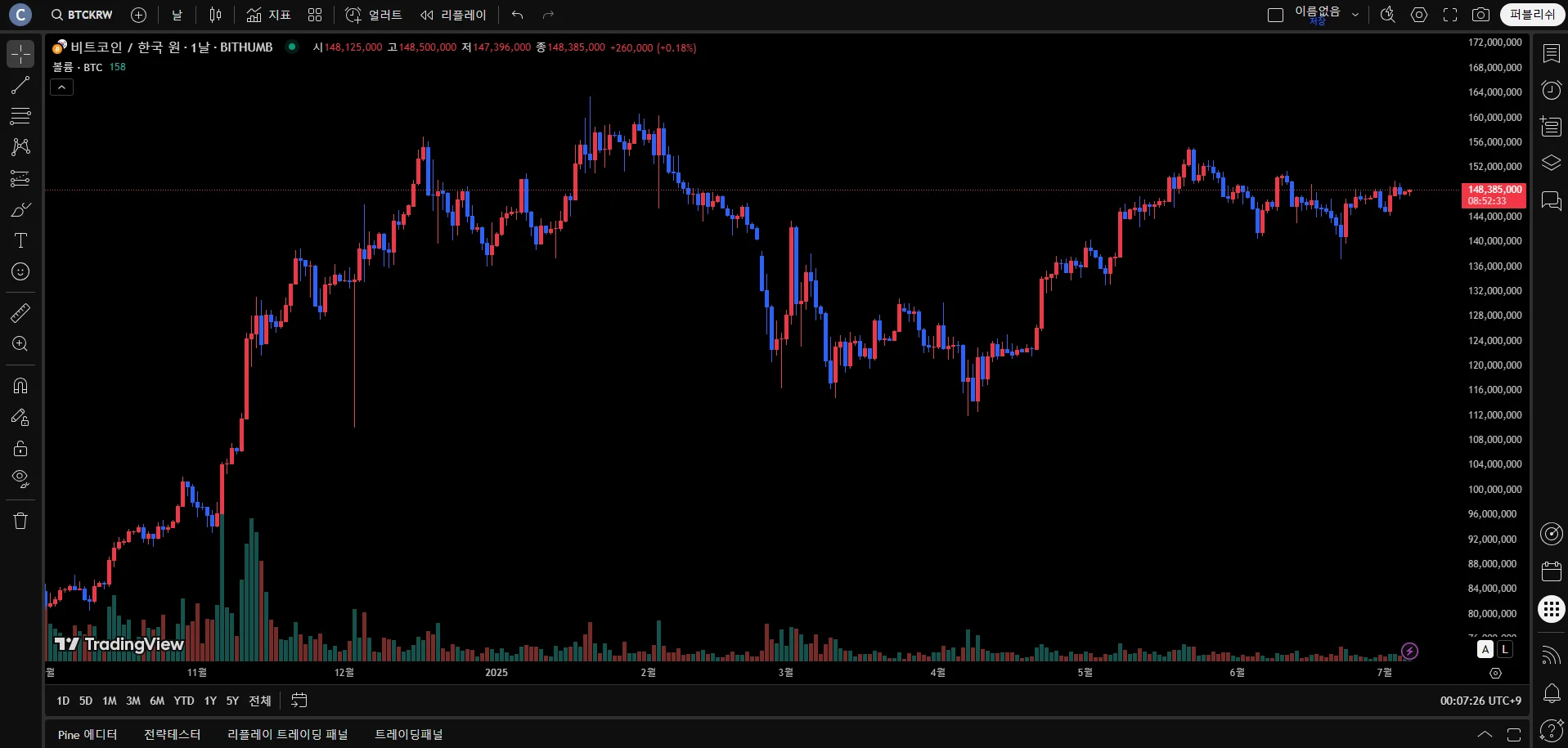Toggle auto scale button A
This screenshot has width=1568, height=748.
pyautogui.click(x=1485, y=649)
